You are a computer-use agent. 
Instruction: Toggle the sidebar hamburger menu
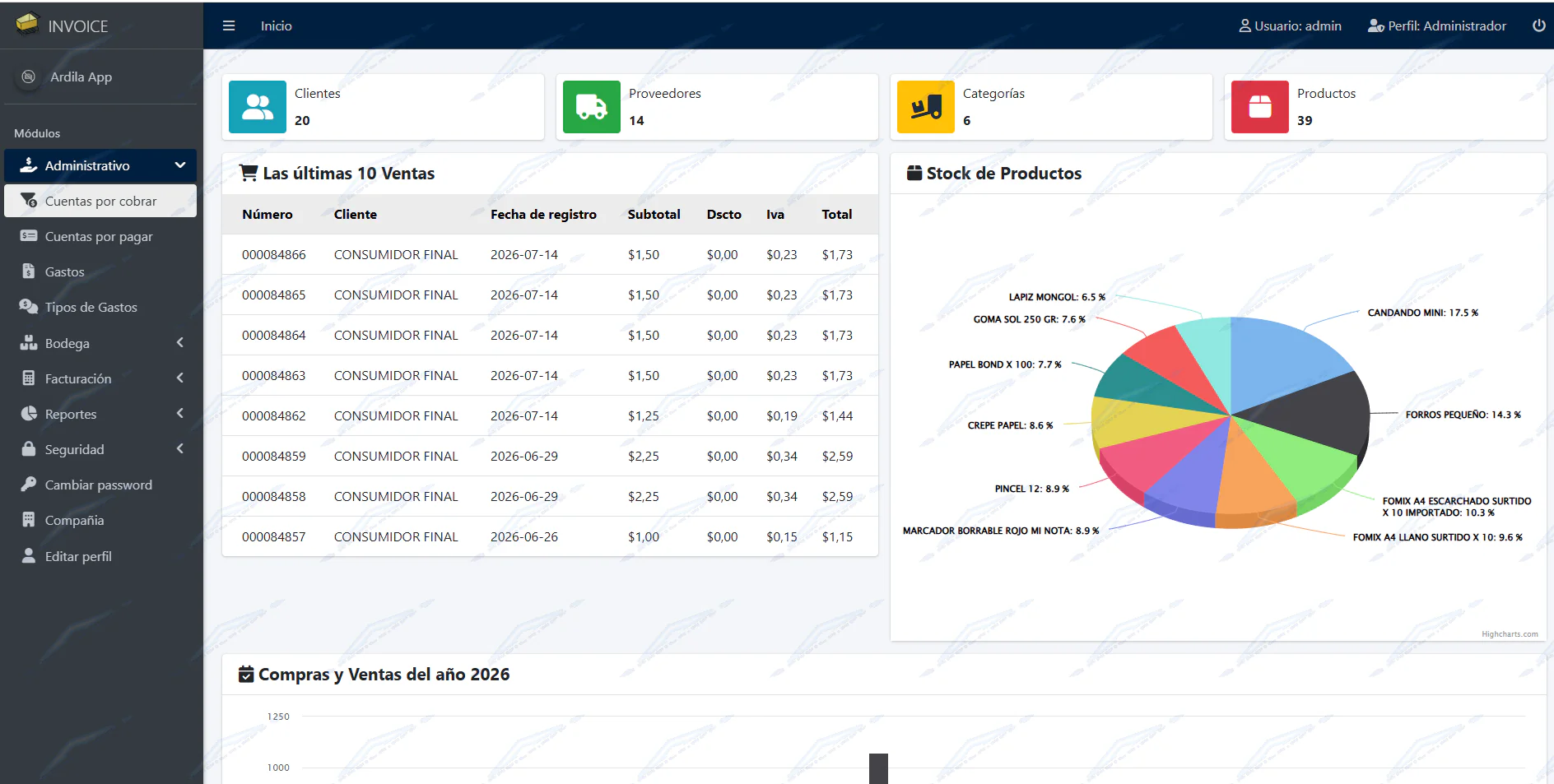click(229, 26)
